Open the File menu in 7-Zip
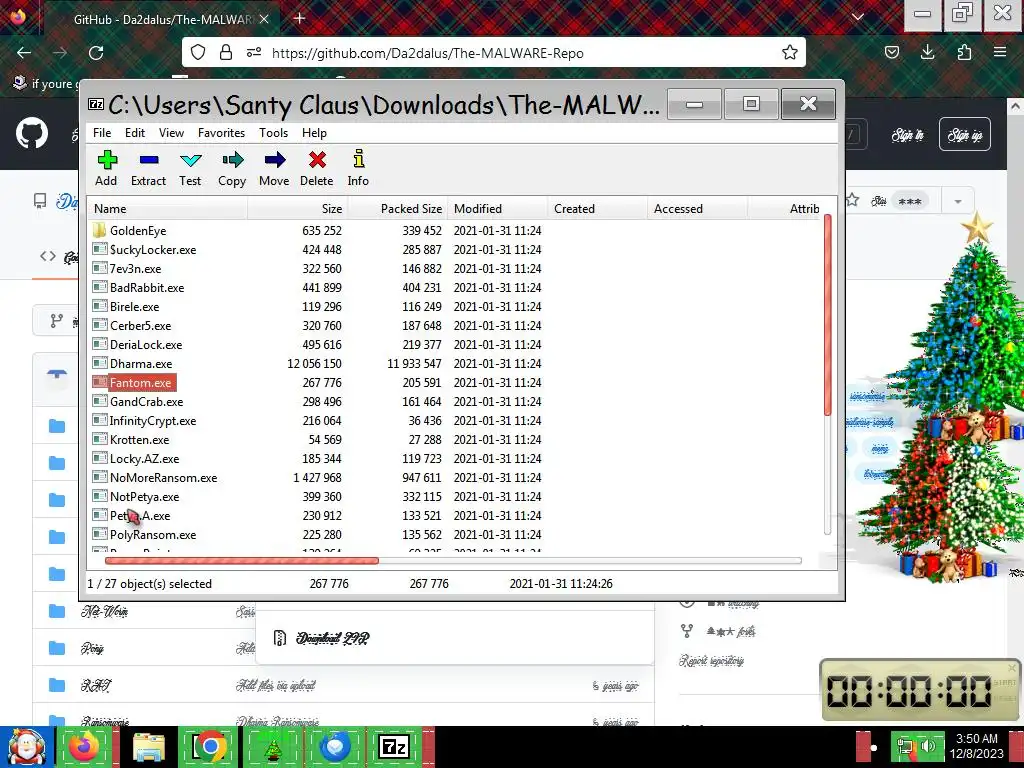Image resolution: width=1024 pixels, height=768 pixels. pyautogui.click(x=102, y=133)
